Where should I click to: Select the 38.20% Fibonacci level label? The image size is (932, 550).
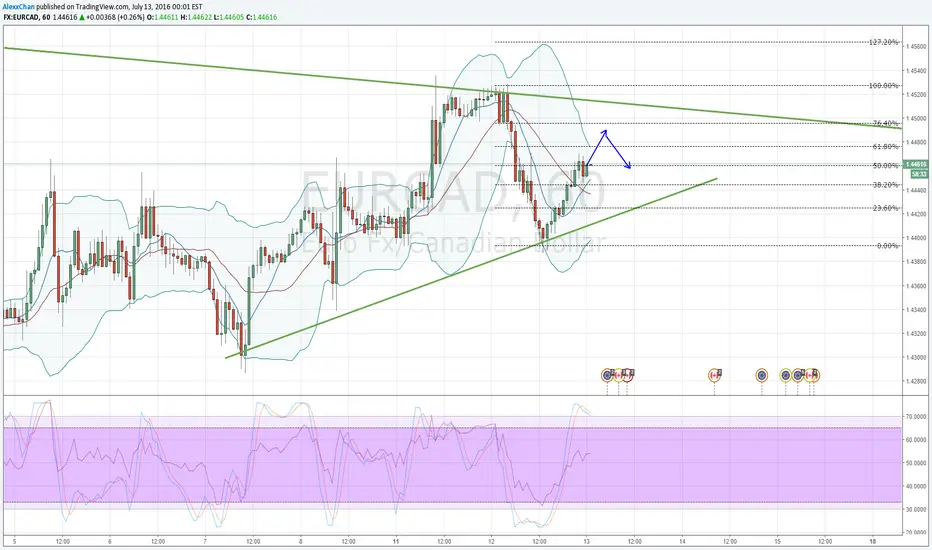click(886, 185)
